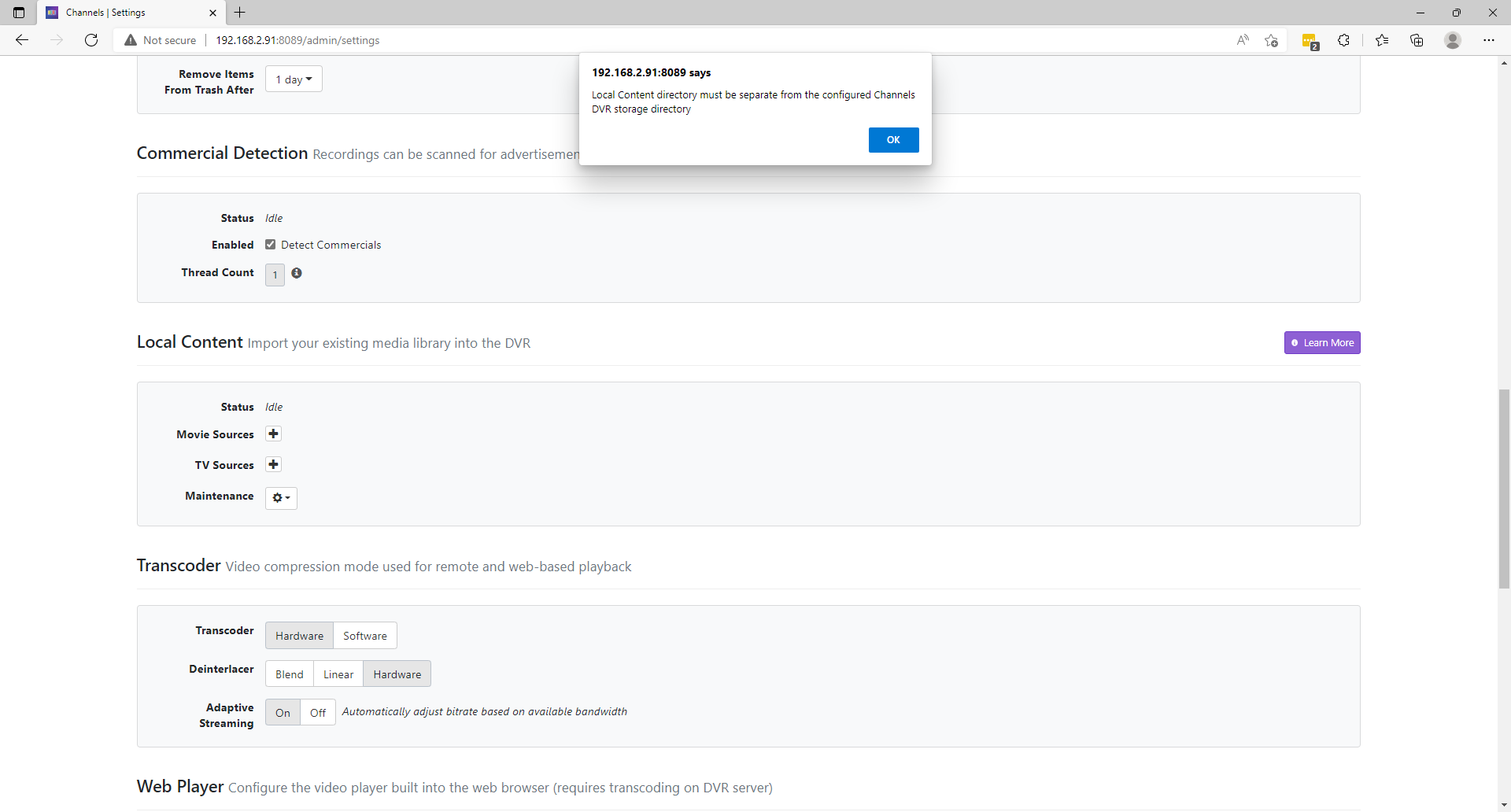Select Software transcoder option

(364, 636)
